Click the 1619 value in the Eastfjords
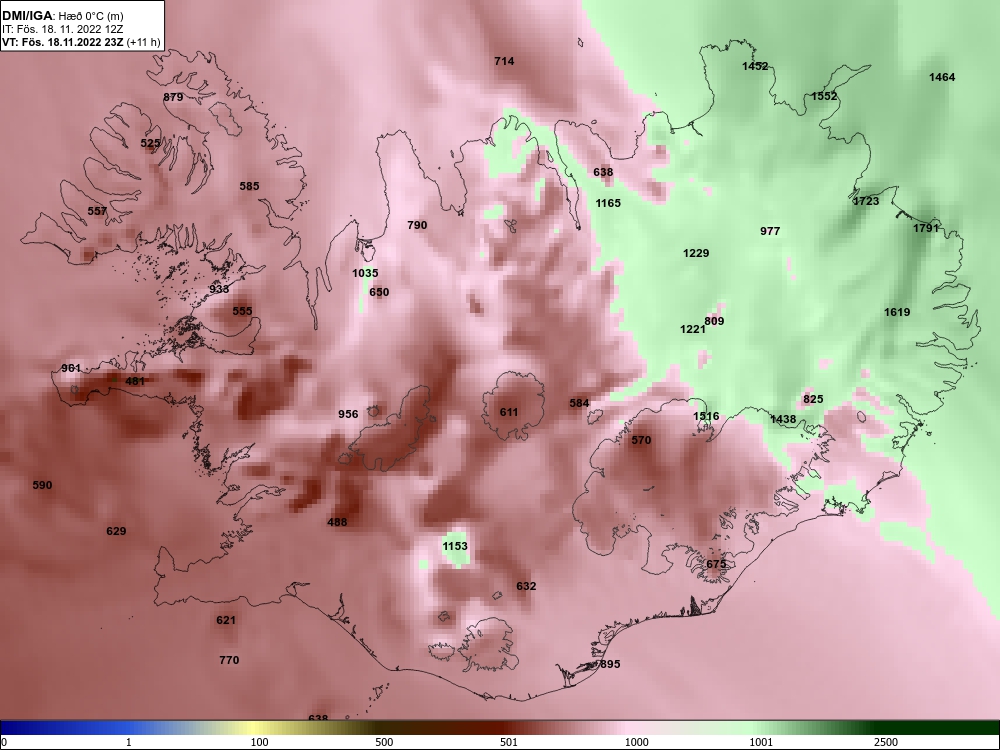The image size is (1000, 750). [897, 312]
